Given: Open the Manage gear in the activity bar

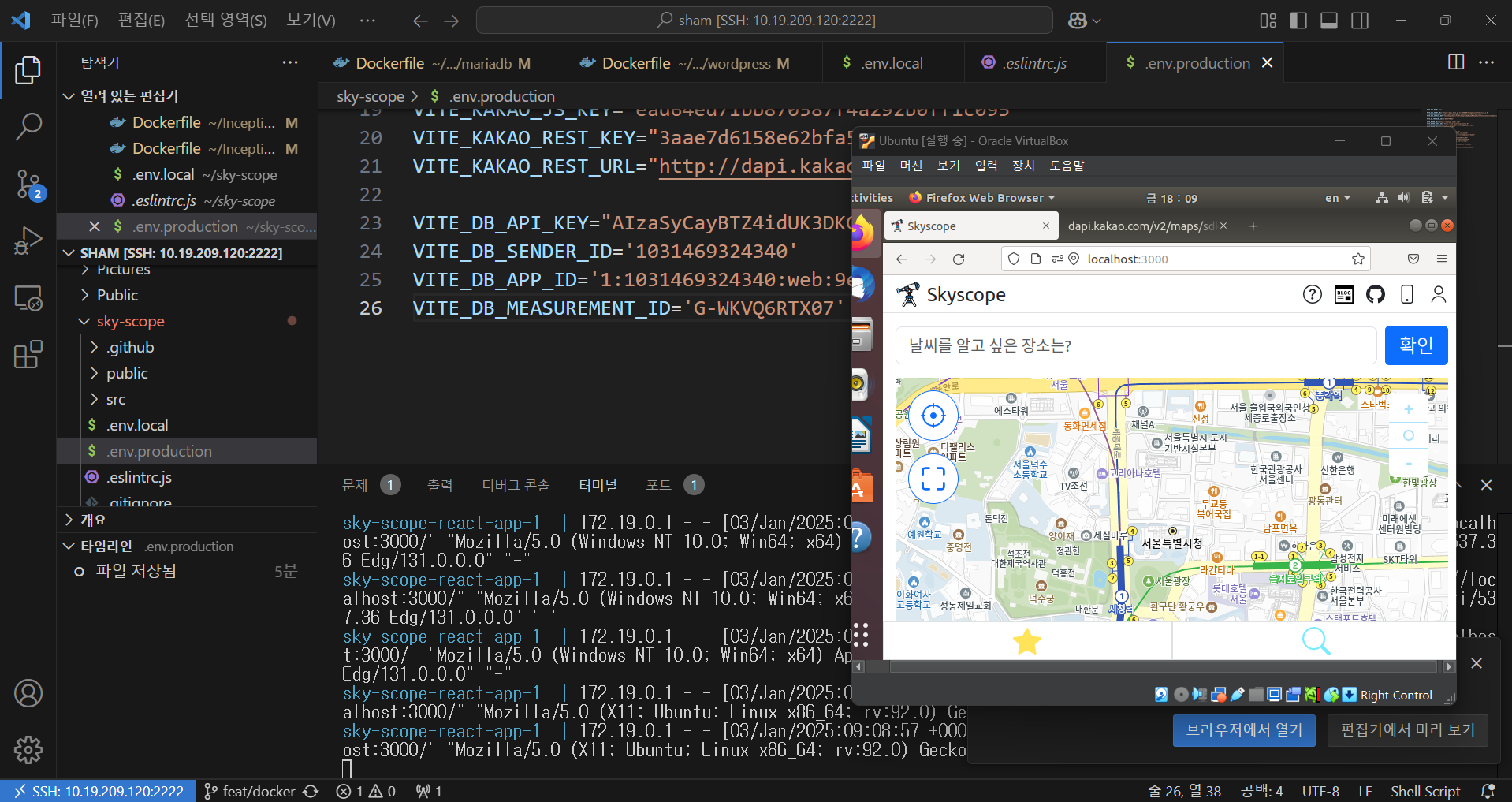Looking at the screenshot, I should (x=28, y=750).
